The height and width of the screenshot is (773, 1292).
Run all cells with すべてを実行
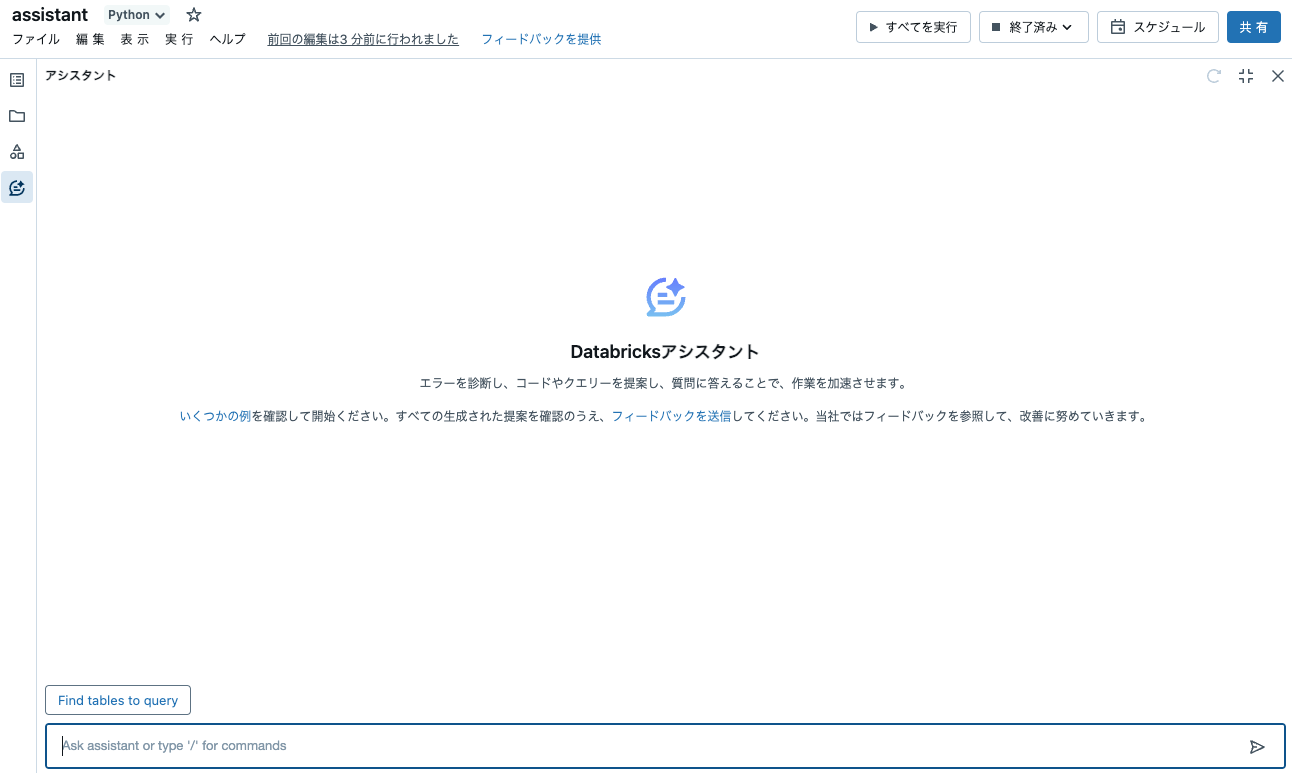click(912, 27)
